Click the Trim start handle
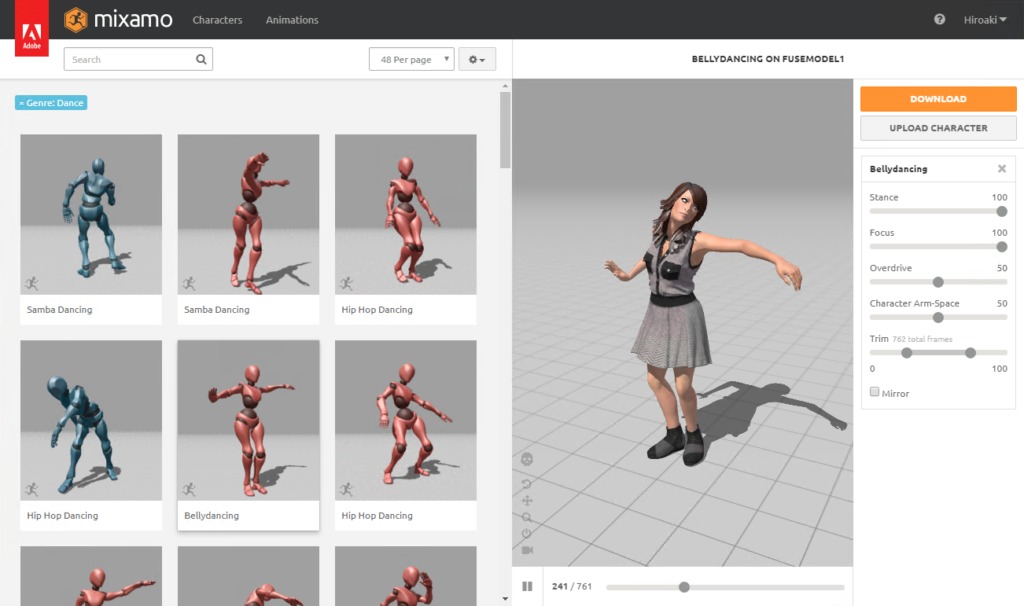Image resolution: width=1024 pixels, height=606 pixels. [906, 353]
